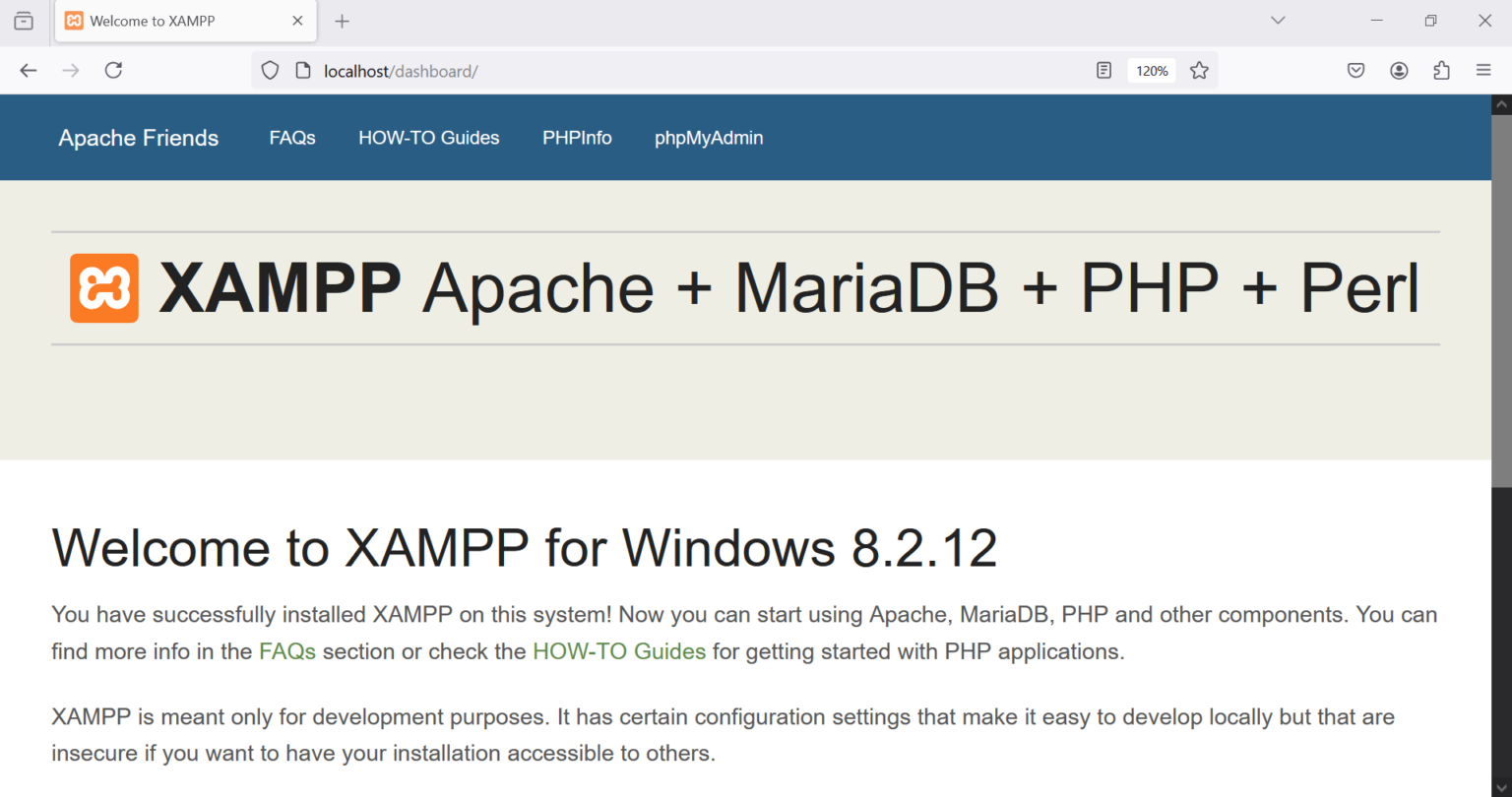This screenshot has height=797, width=1512.
Task: Toggle reader view icon in address bar
Action: pos(1104,70)
